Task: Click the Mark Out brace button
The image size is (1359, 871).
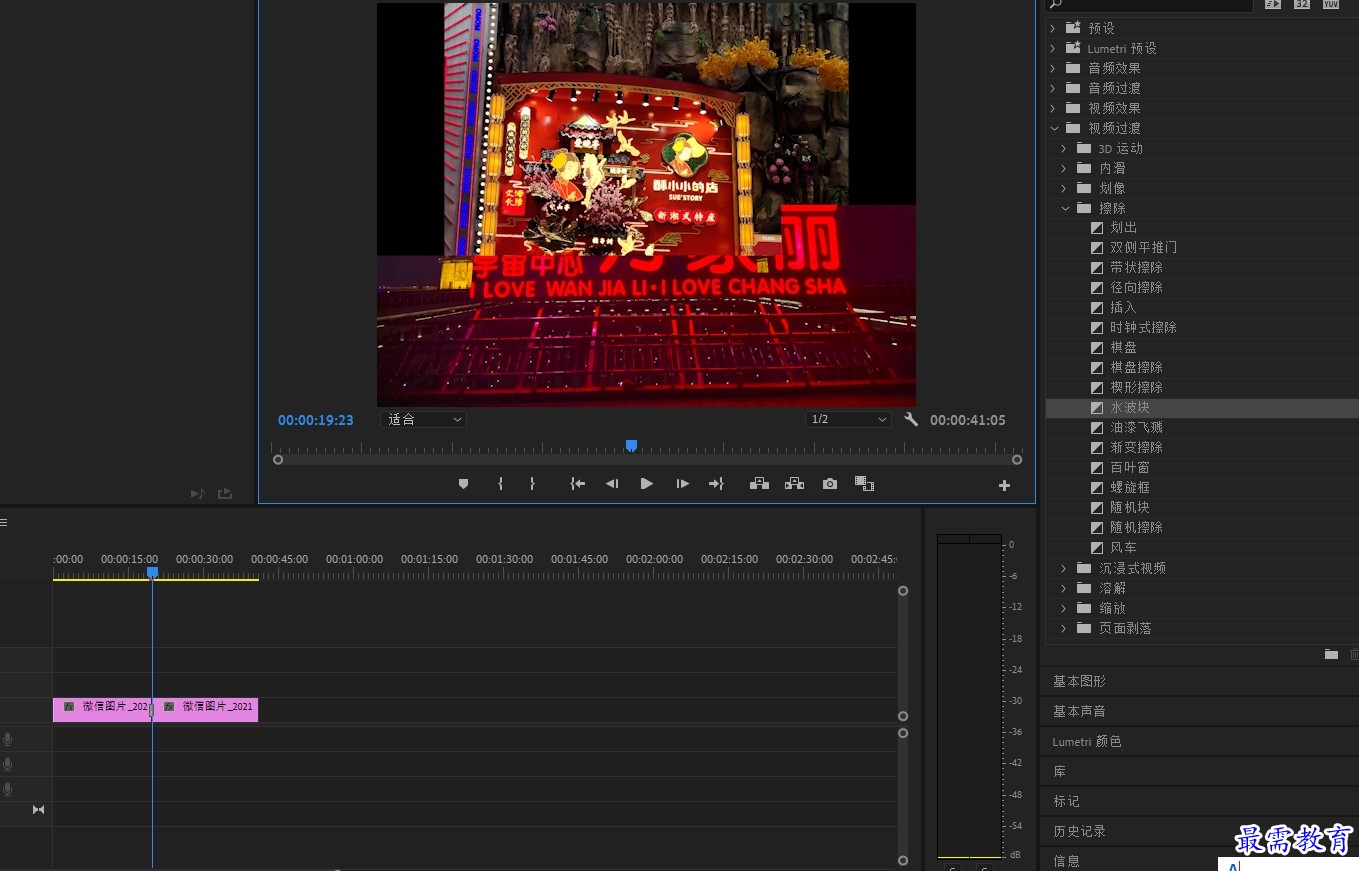Action: point(532,484)
